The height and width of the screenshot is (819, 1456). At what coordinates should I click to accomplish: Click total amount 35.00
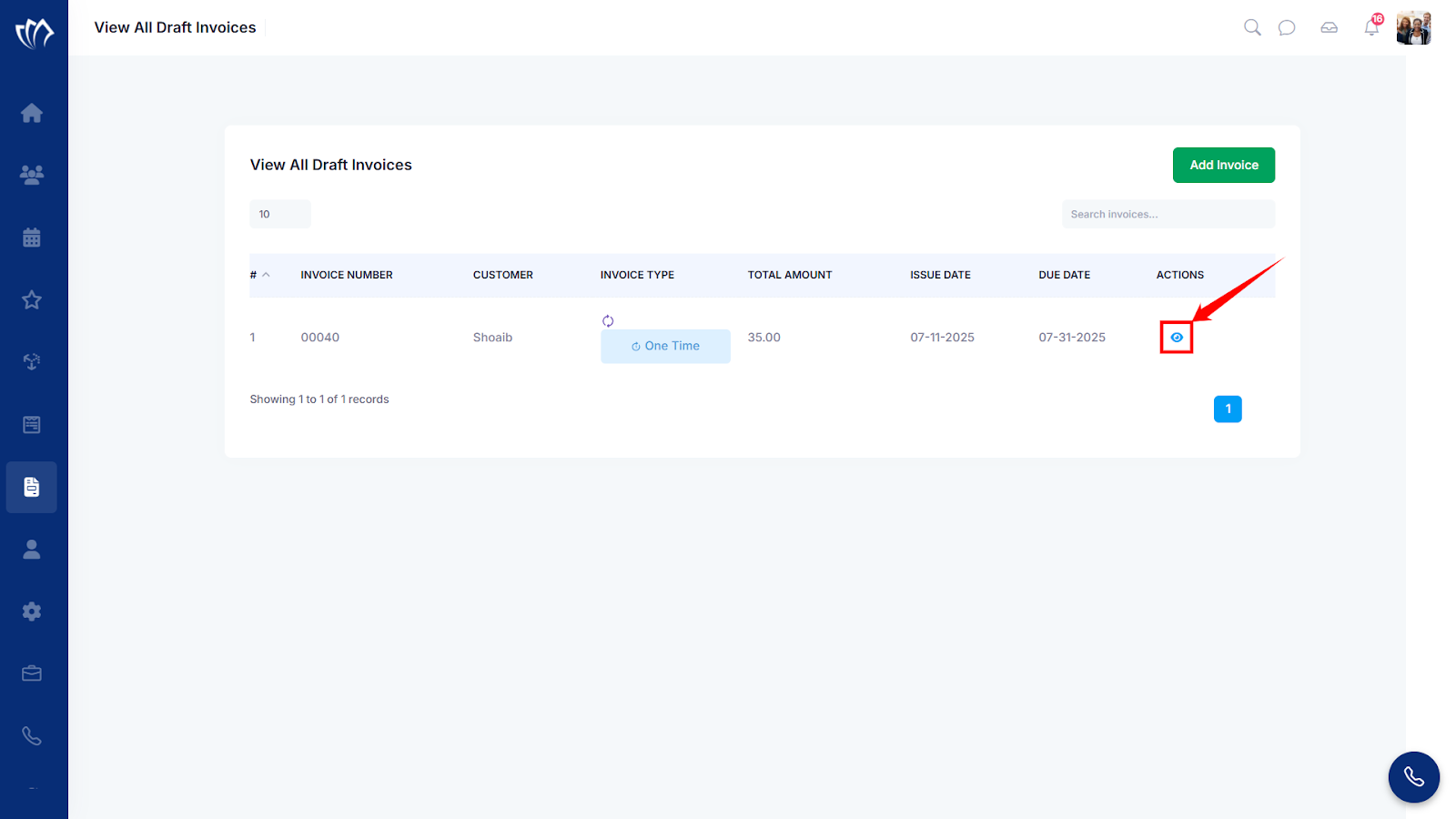[764, 338]
